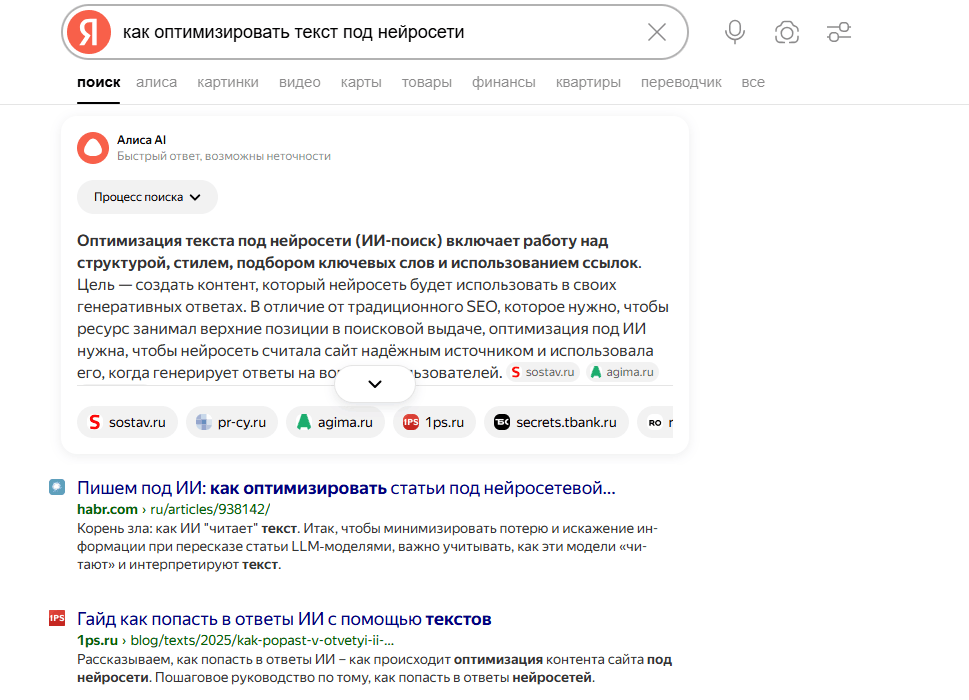Open the 1ps.ru guide about AI answers

pos(283,619)
